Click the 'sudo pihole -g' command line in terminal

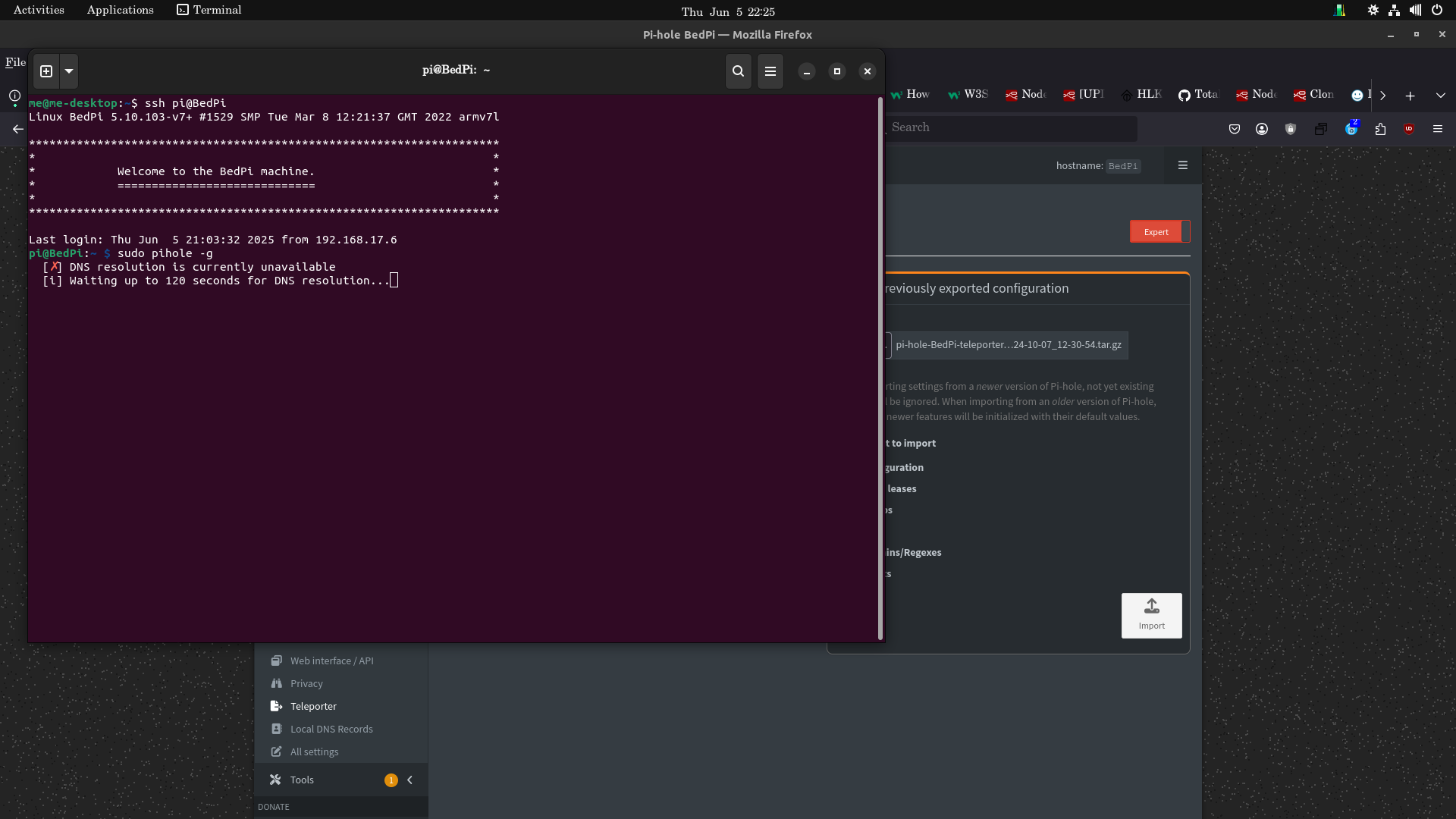click(x=165, y=253)
